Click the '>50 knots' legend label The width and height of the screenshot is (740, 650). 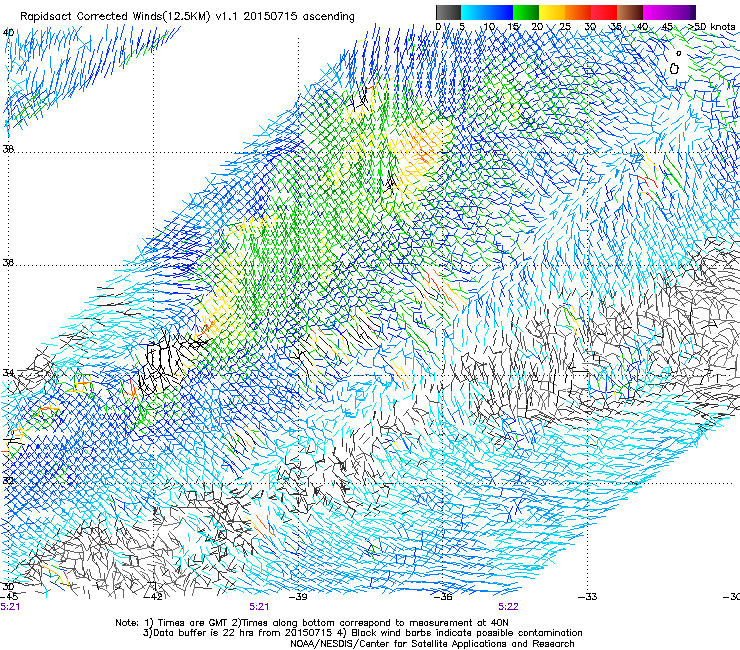coord(711,26)
